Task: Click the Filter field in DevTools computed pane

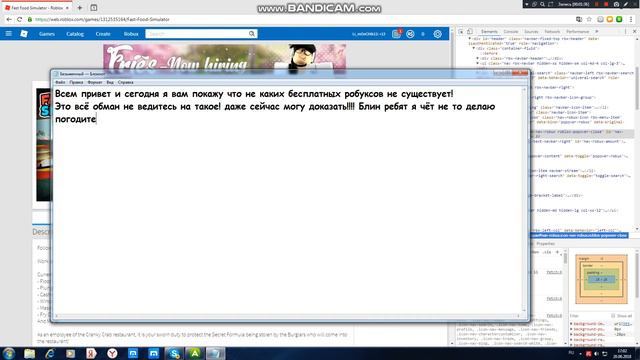Action: click(588, 316)
